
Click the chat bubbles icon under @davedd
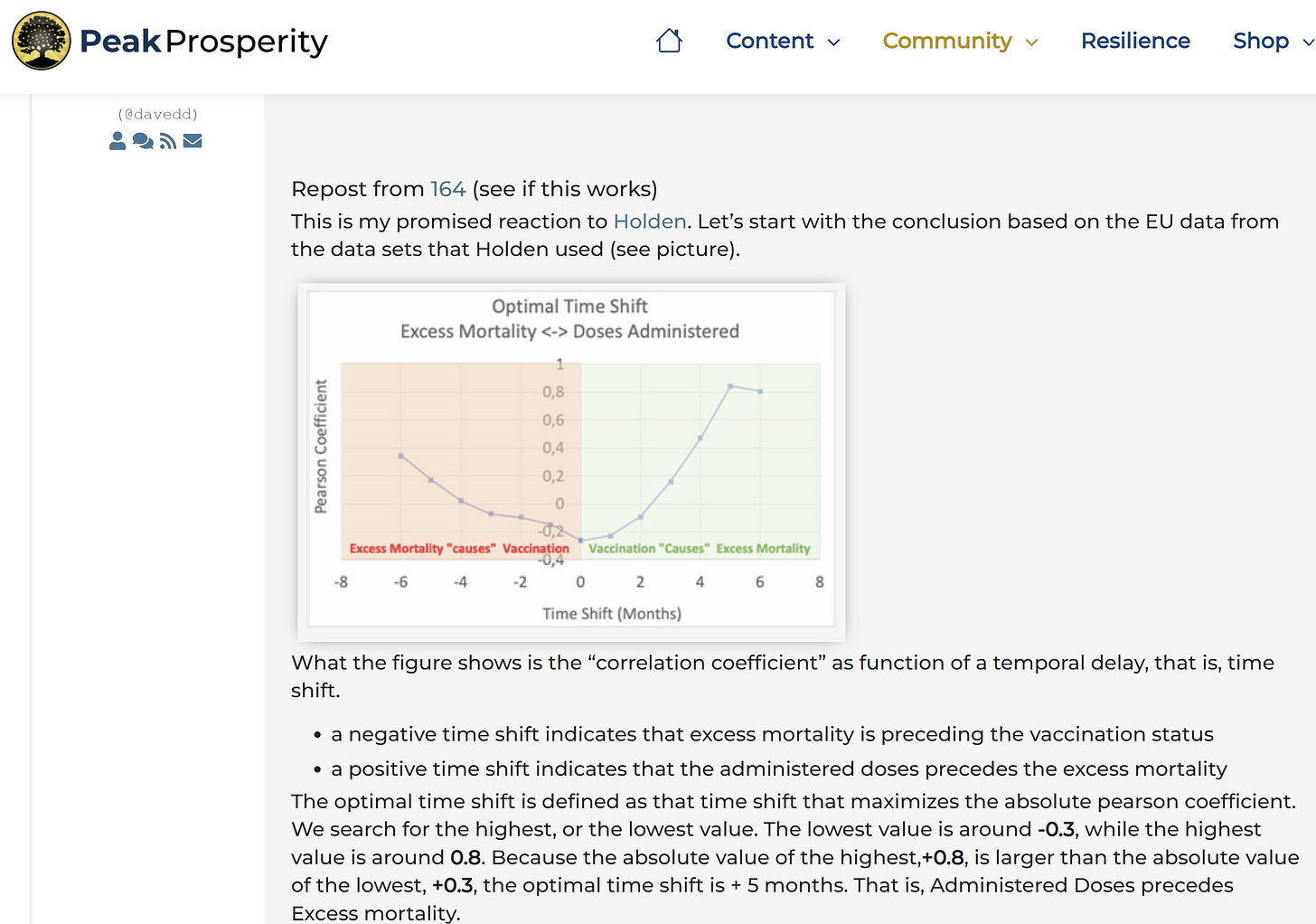(142, 141)
